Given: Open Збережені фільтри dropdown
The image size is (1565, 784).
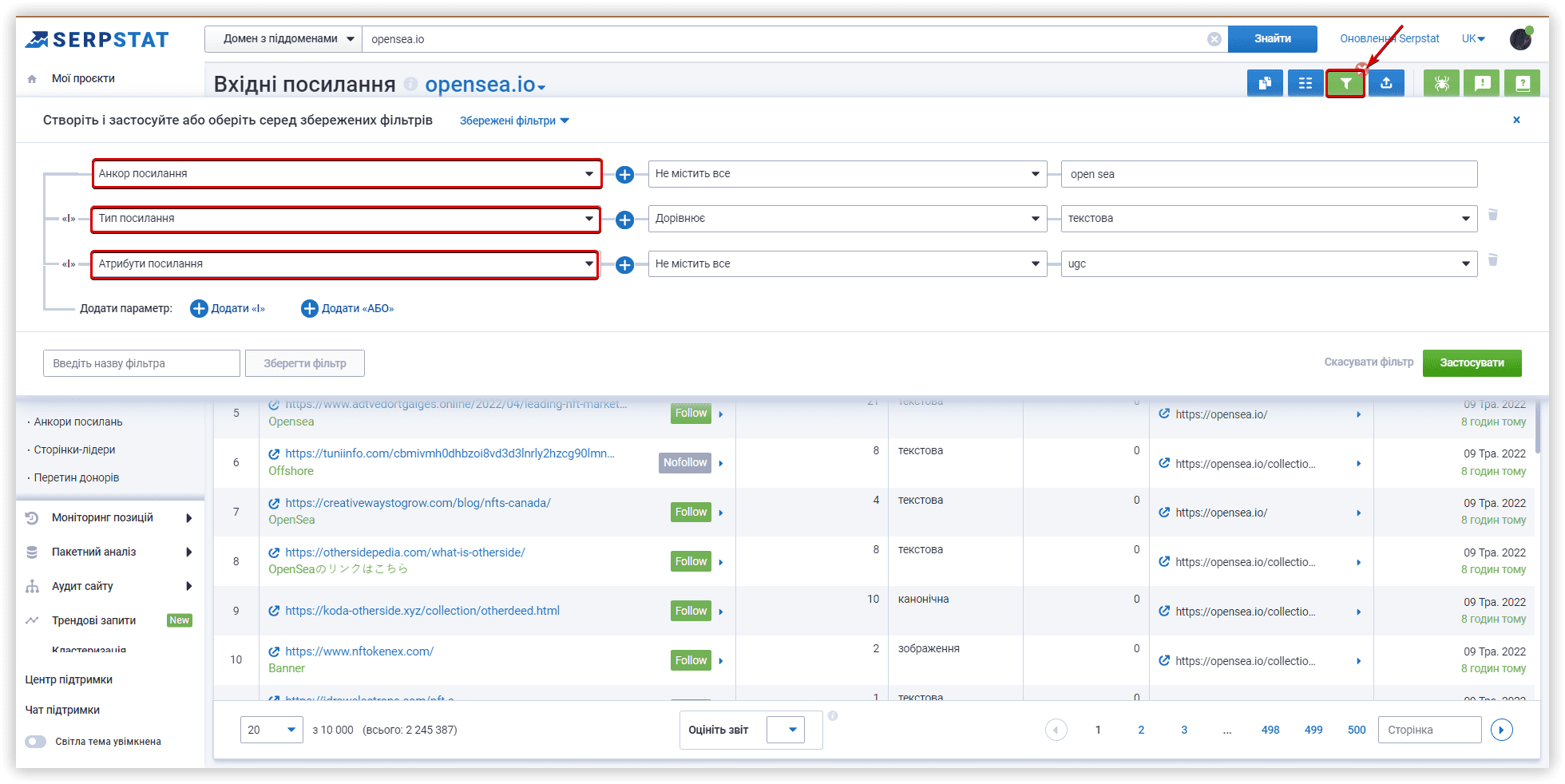Looking at the screenshot, I should (514, 121).
